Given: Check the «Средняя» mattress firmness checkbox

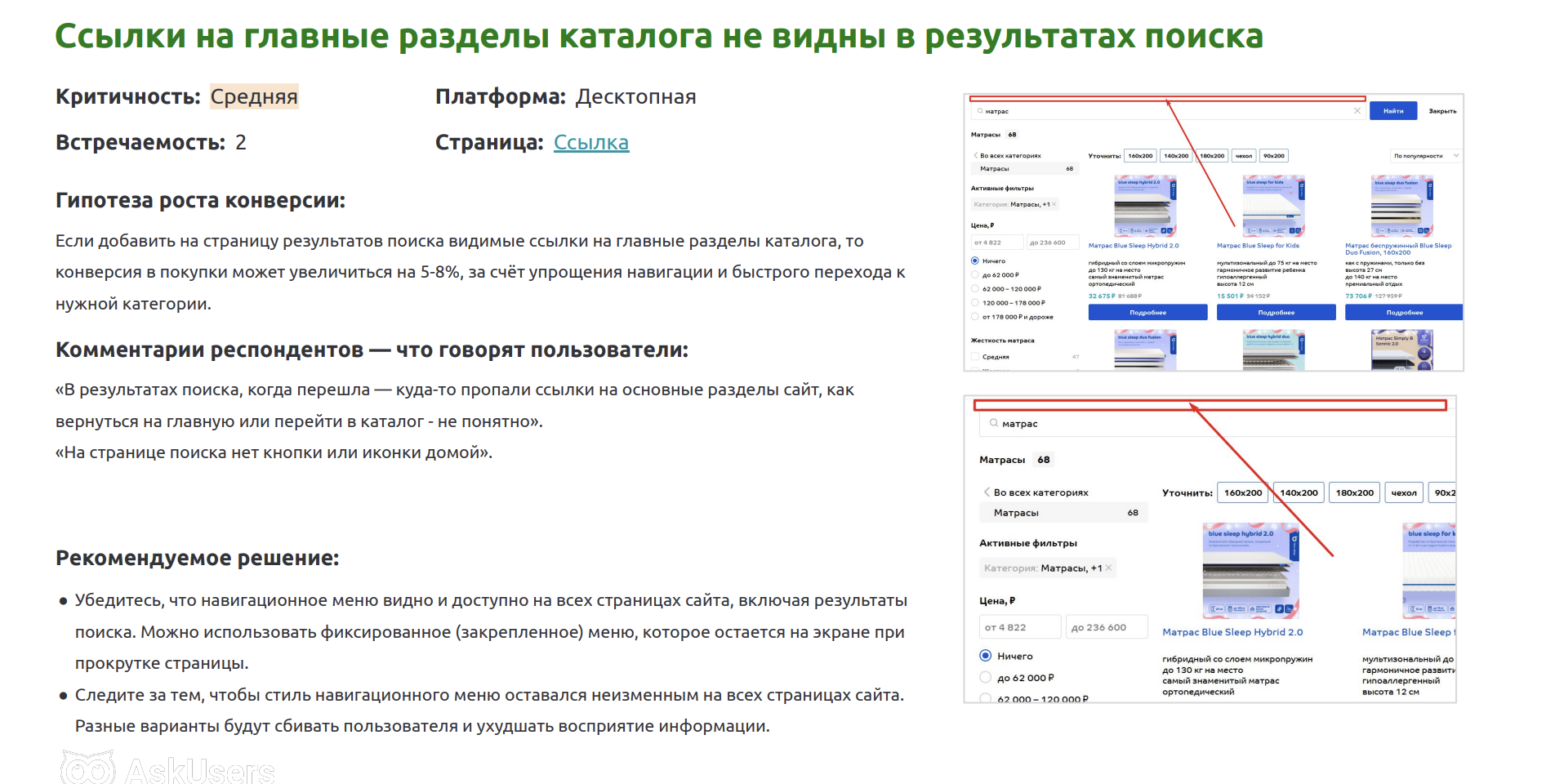Looking at the screenshot, I should [974, 357].
